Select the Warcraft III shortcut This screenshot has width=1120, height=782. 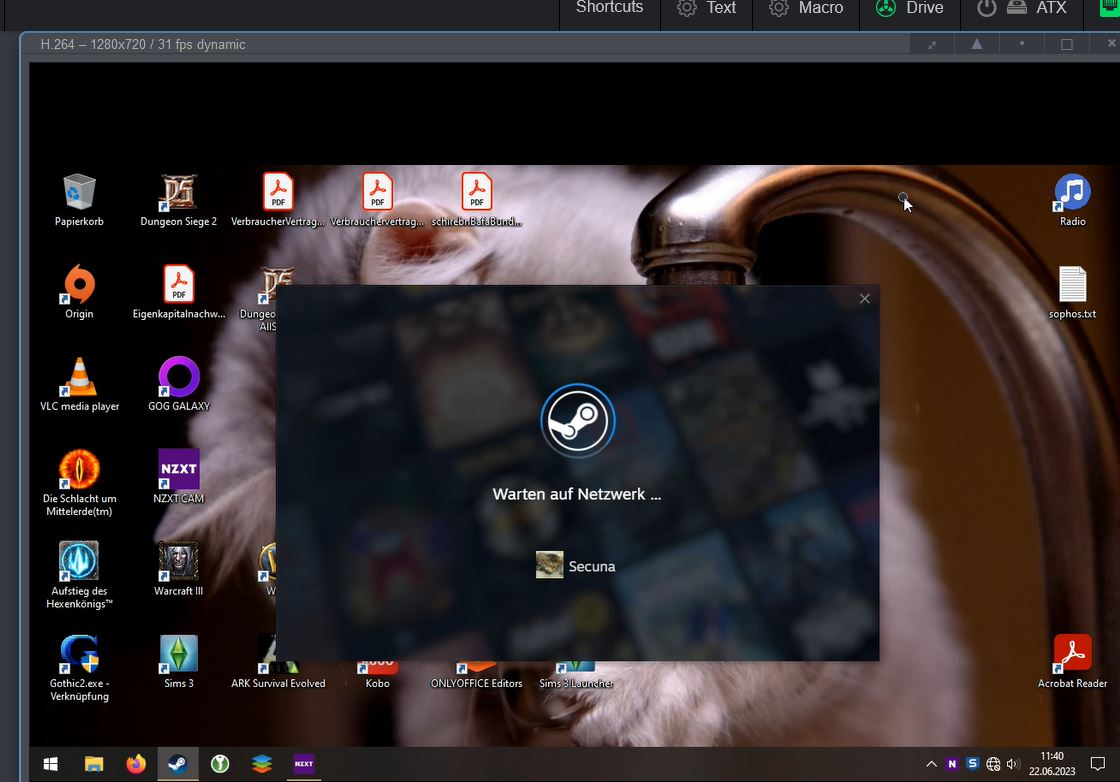click(179, 569)
